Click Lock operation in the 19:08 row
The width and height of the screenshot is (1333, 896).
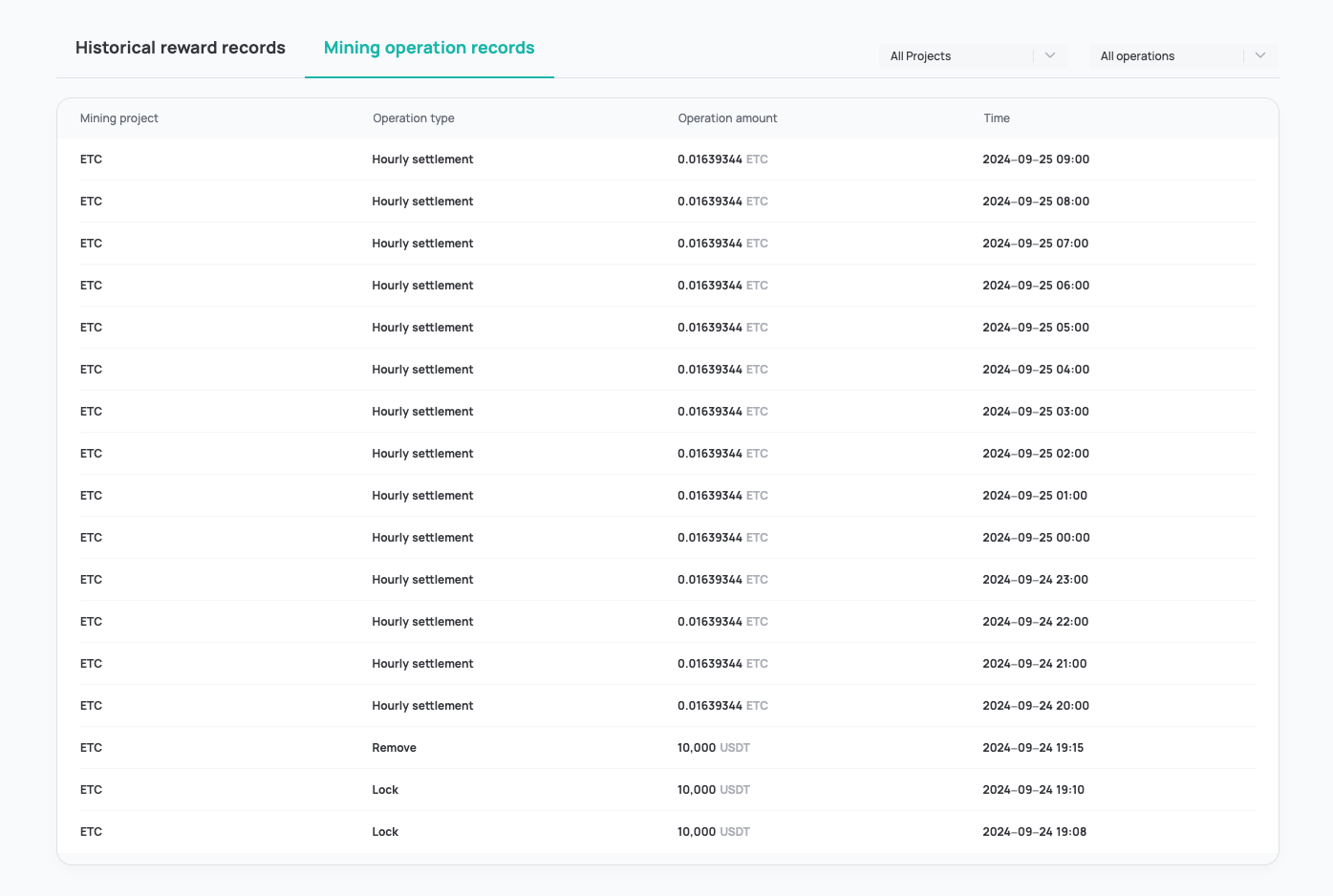385,832
